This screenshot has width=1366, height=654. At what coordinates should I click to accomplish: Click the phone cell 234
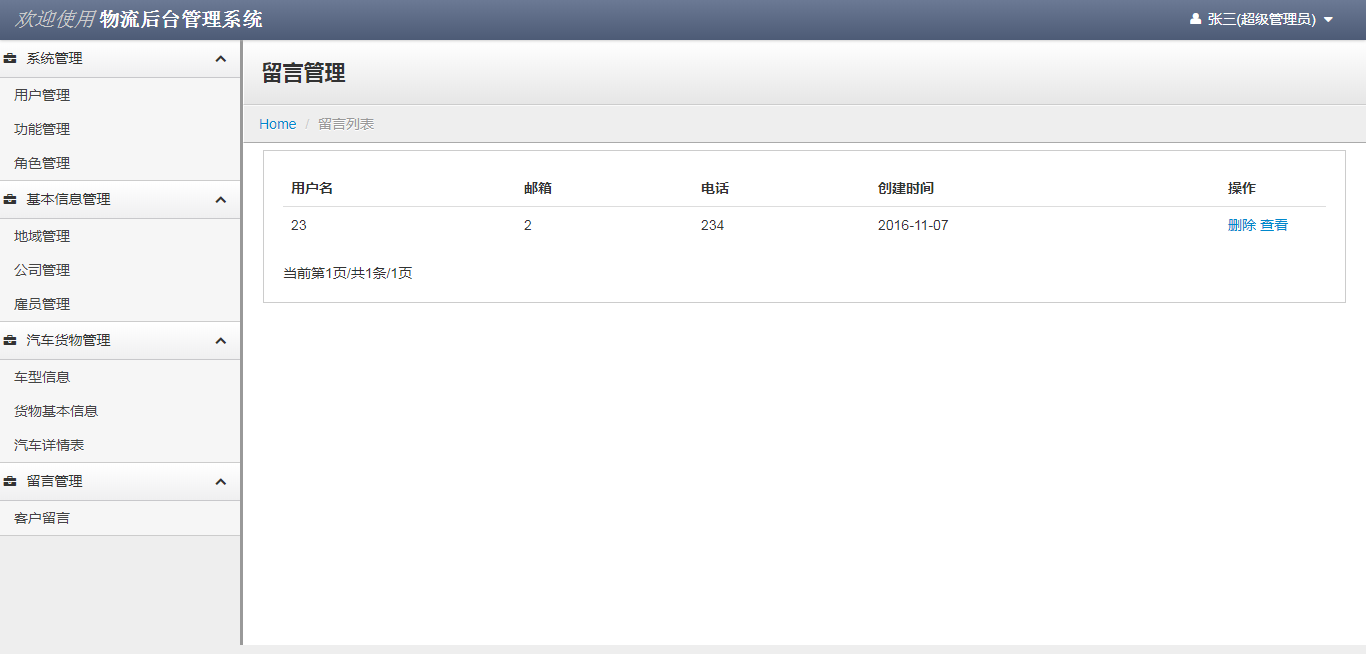(712, 225)
